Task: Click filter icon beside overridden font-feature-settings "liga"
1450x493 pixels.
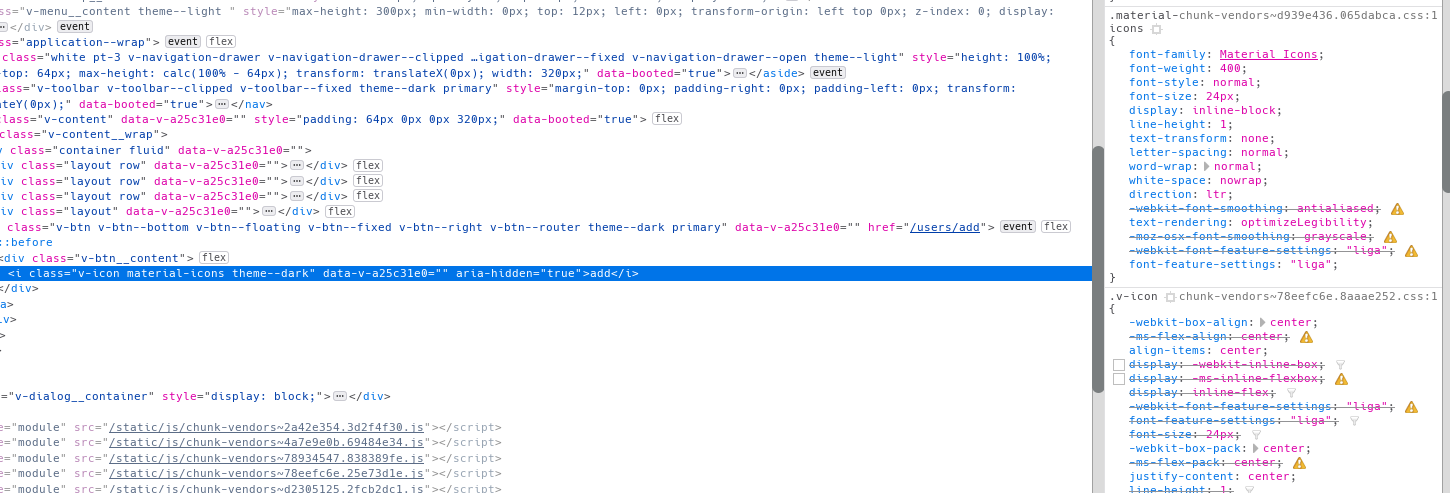Action: pyautogui.click(x=1355, y=421)
